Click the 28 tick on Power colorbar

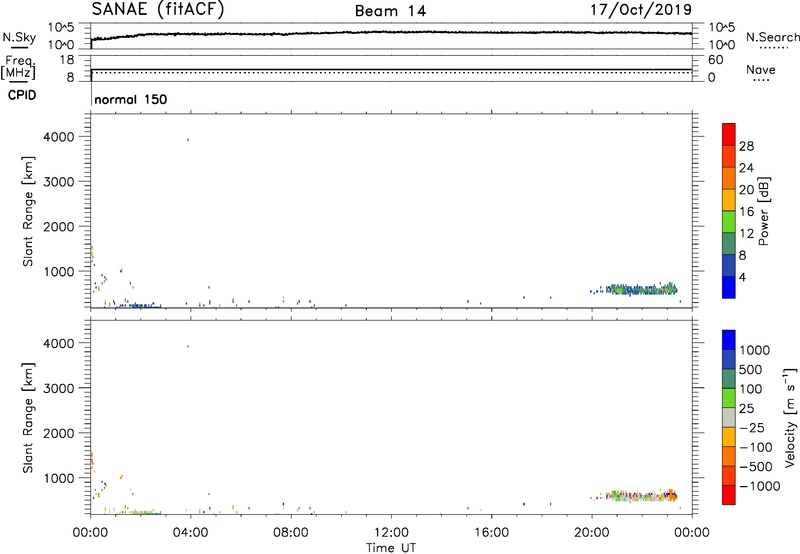point(746,146)
